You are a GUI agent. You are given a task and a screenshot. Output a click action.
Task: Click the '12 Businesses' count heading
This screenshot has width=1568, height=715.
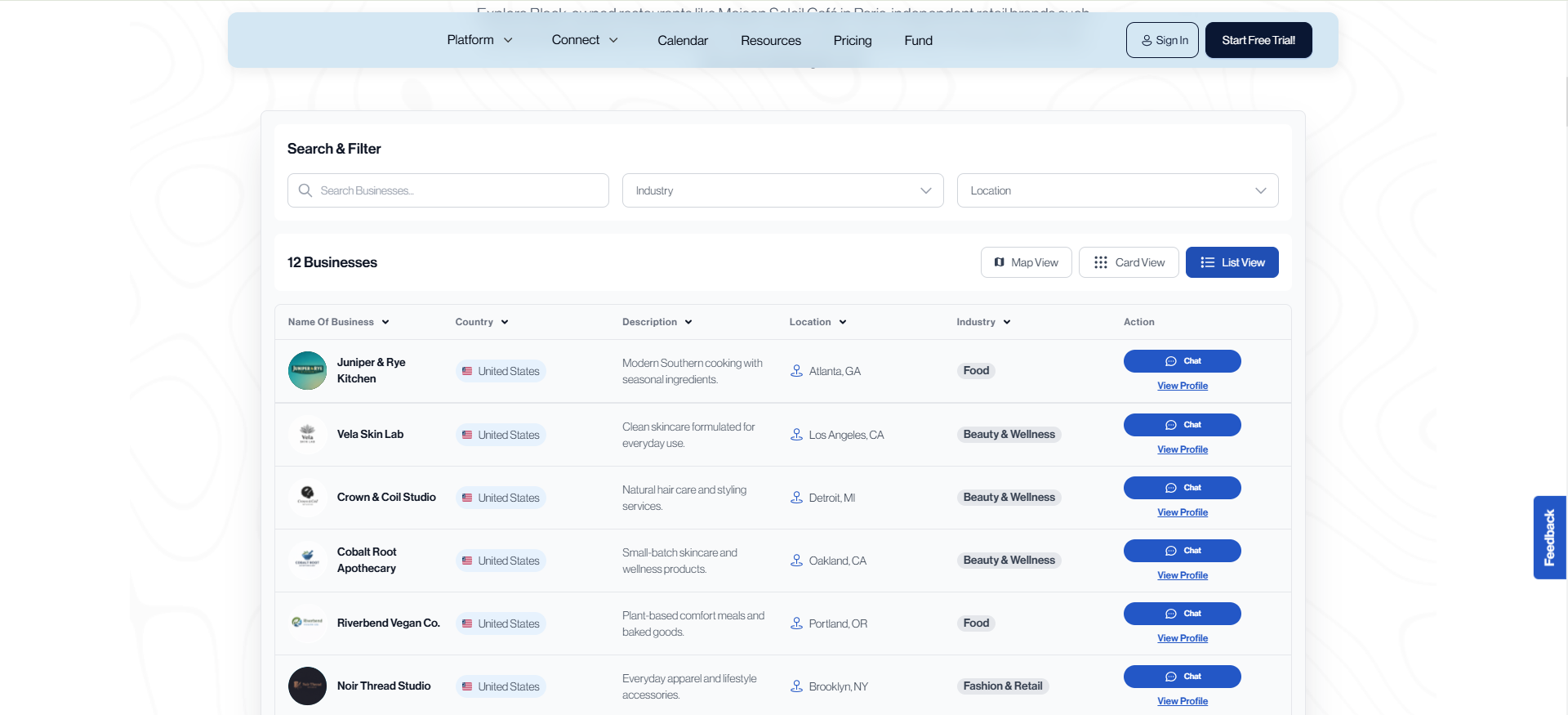pyautogui.click(x=332, y=262)
